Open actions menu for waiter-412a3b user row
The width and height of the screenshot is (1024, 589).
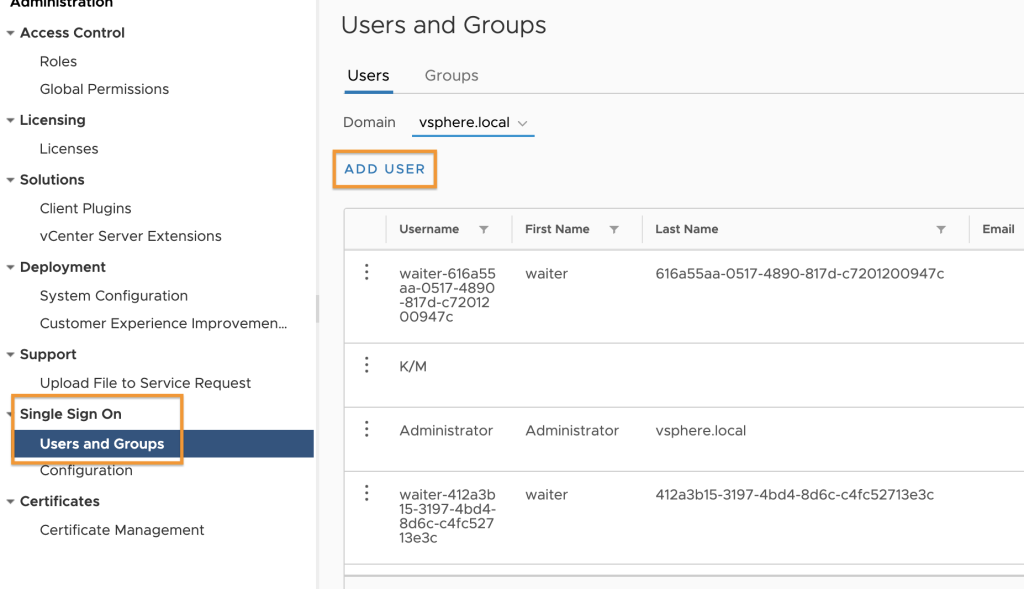click(x=366, y=493)
